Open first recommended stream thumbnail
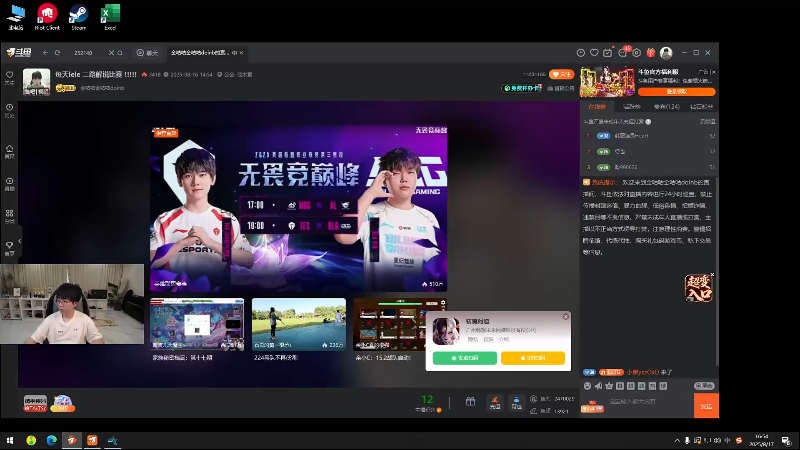This screenshot has width=800, height=450. pyautogui.click(x=197, y=324)
